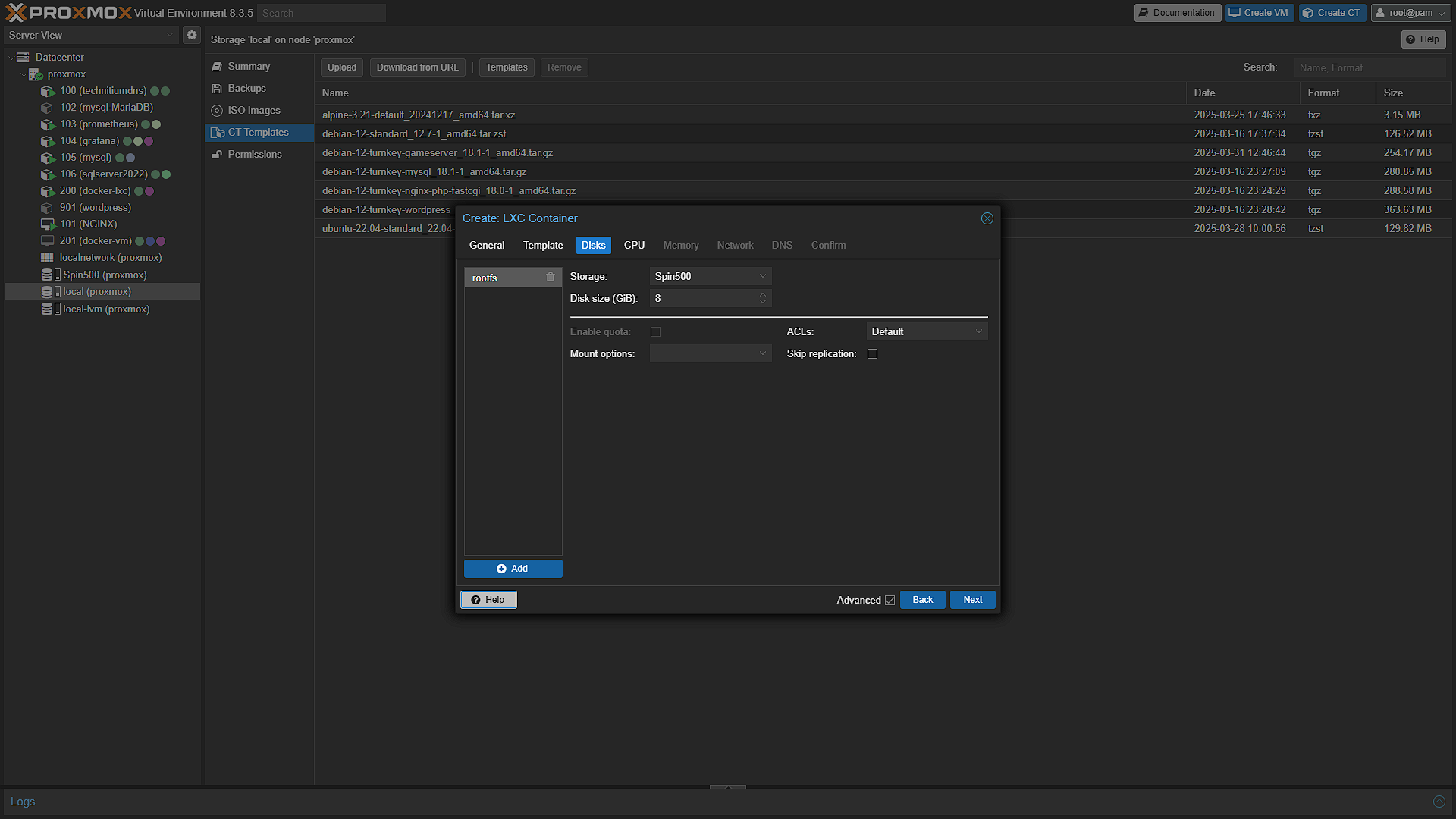Viewport: 1456px width, 819px height.
Task: Click VM icon for 201 (docker-vm)
Action: point(48,241)
